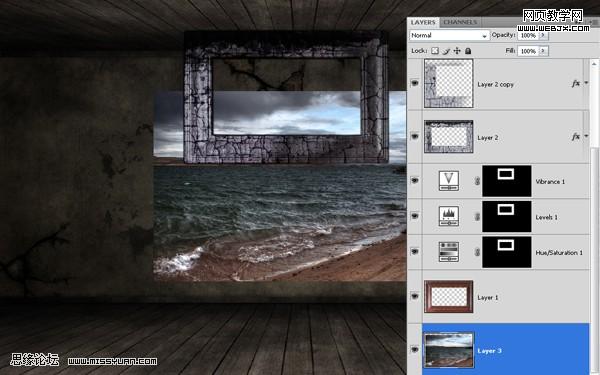
Task: Toggle visibility of Layer 1
Action: click(415, 296)
